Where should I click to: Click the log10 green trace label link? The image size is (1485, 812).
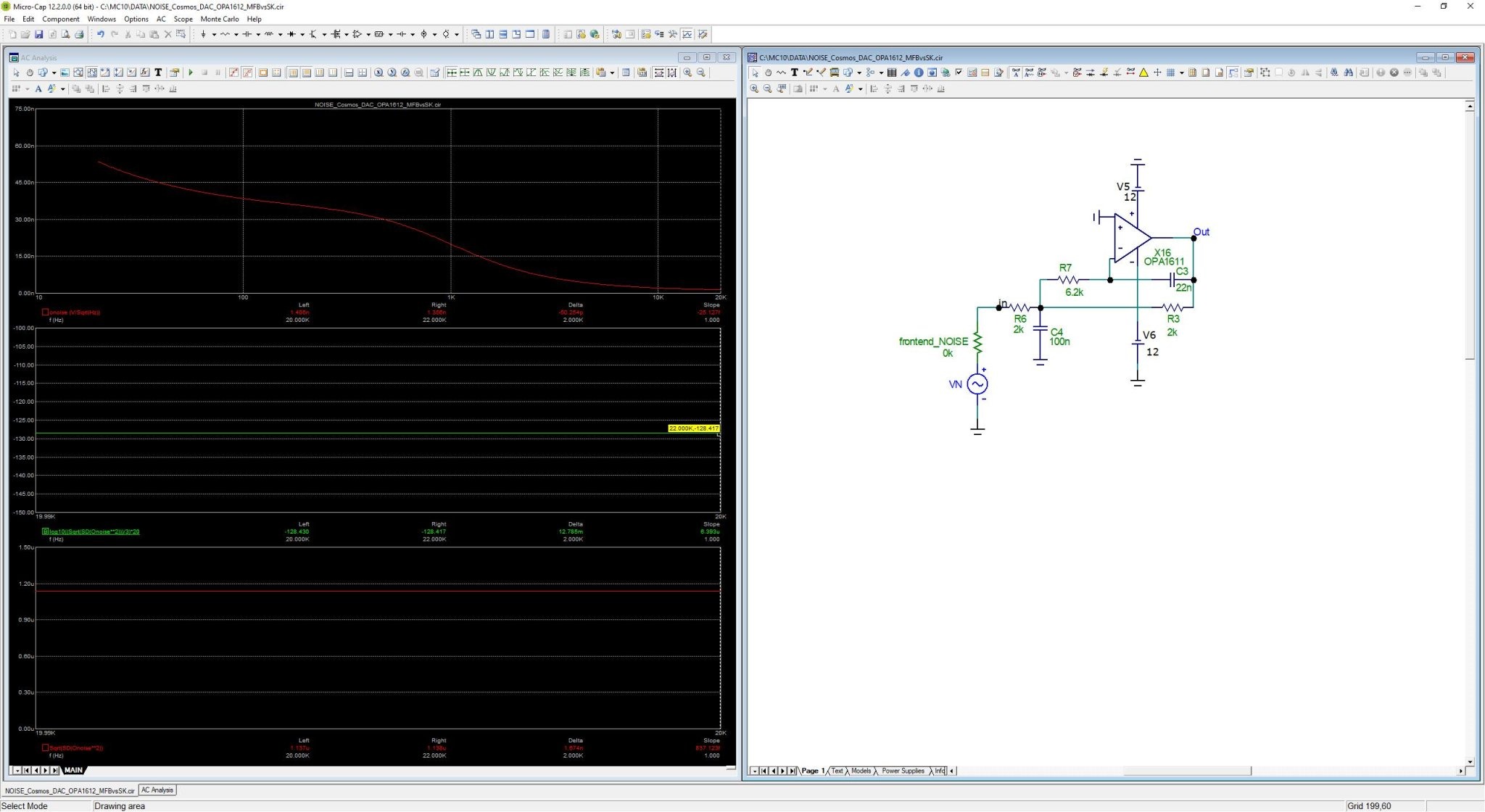(x=94, y=531)
